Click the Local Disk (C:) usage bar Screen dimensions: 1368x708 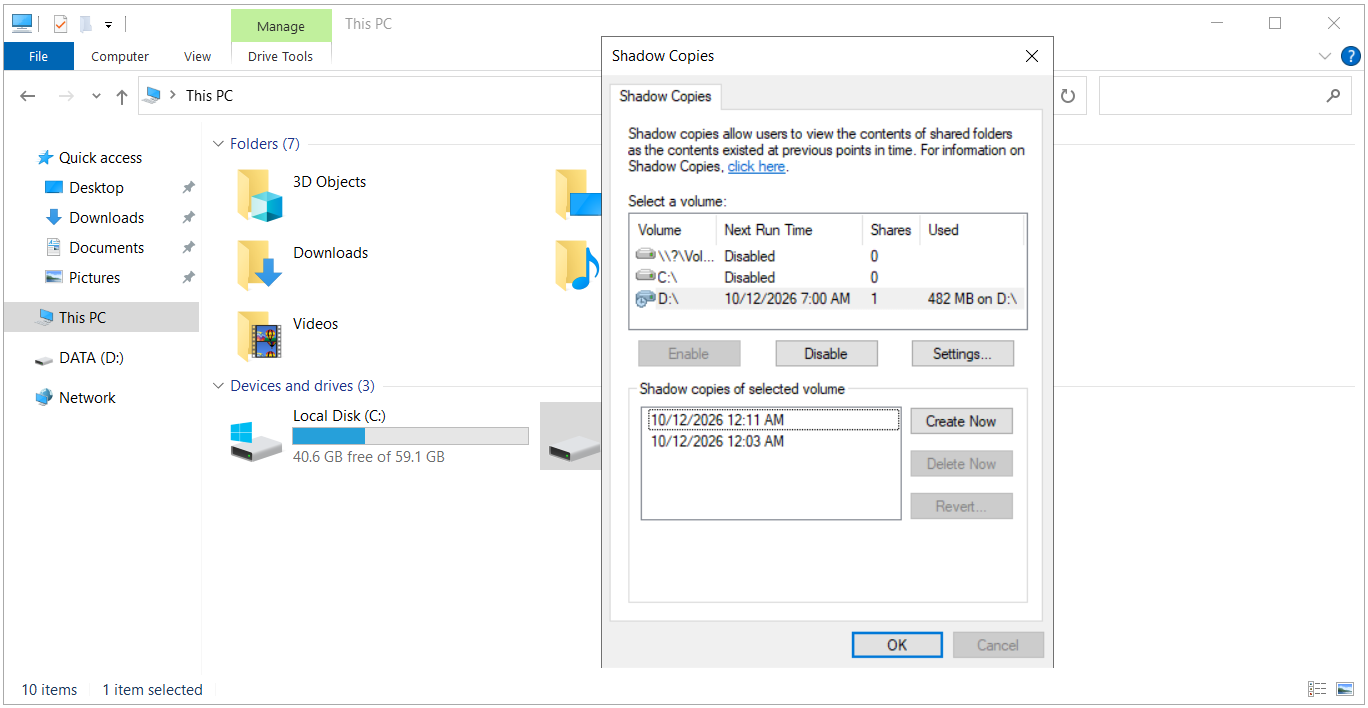[x=410, y=436]
